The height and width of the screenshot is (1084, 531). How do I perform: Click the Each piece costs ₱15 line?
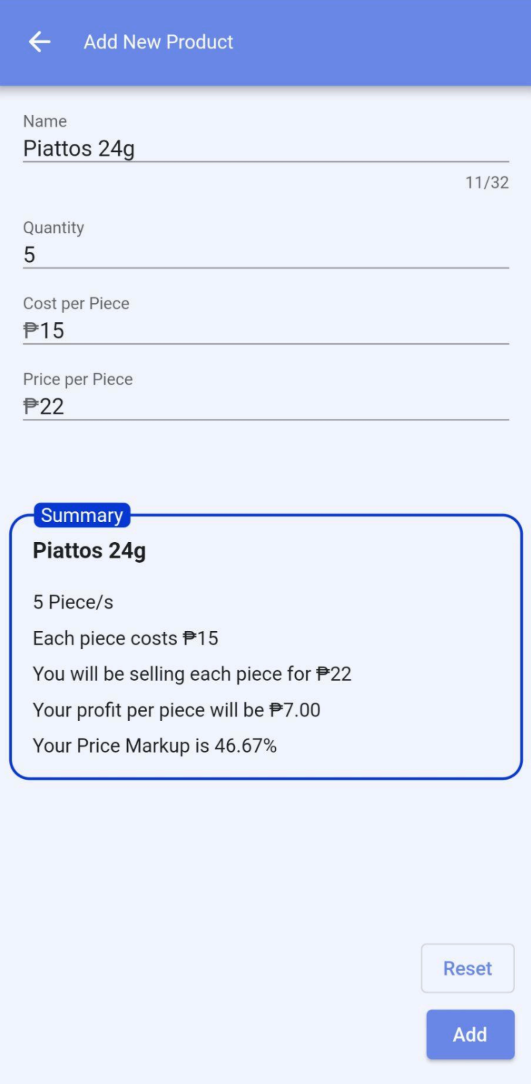click(x=125, y=638)
